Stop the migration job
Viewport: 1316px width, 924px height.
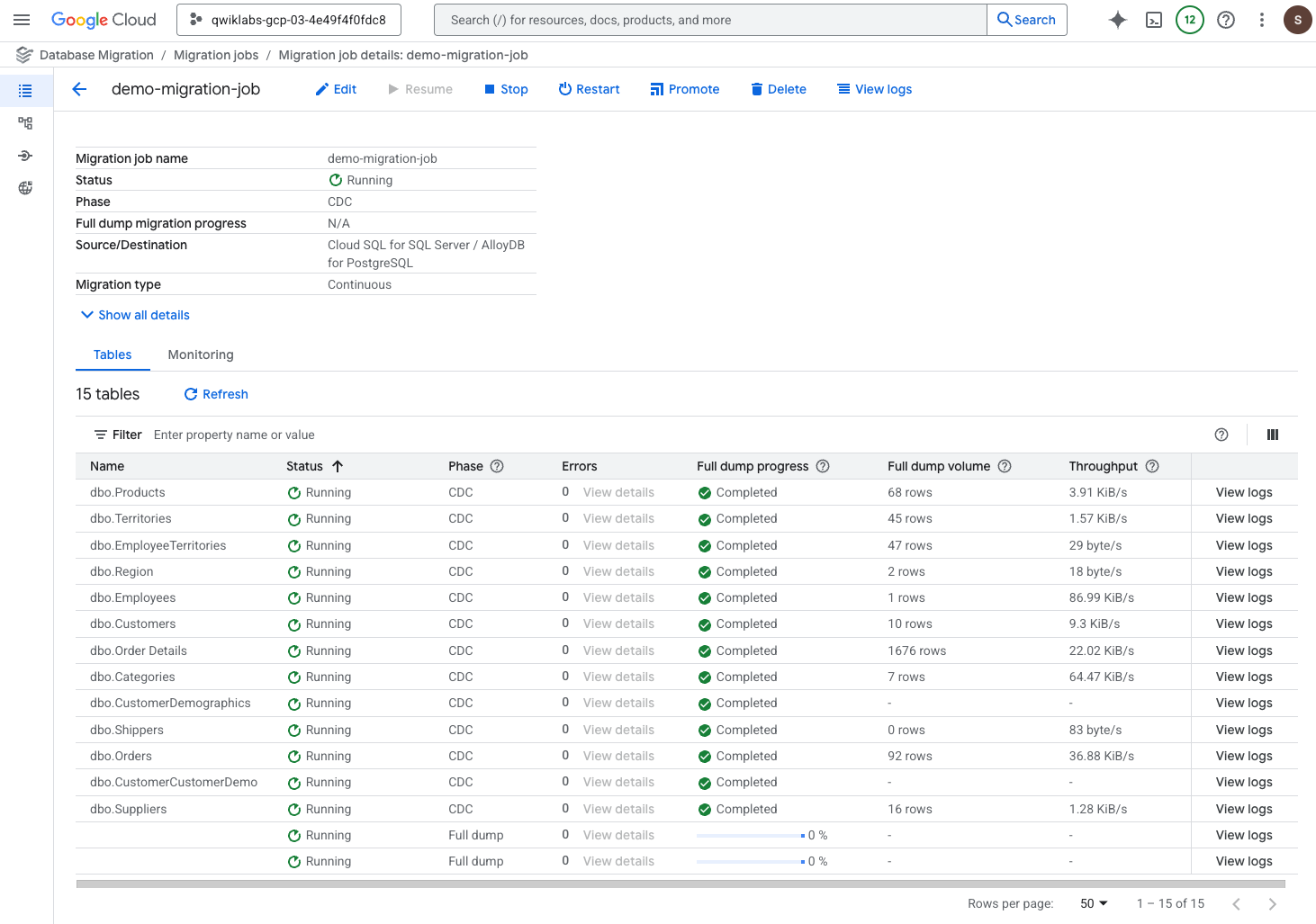coord(506,89)
